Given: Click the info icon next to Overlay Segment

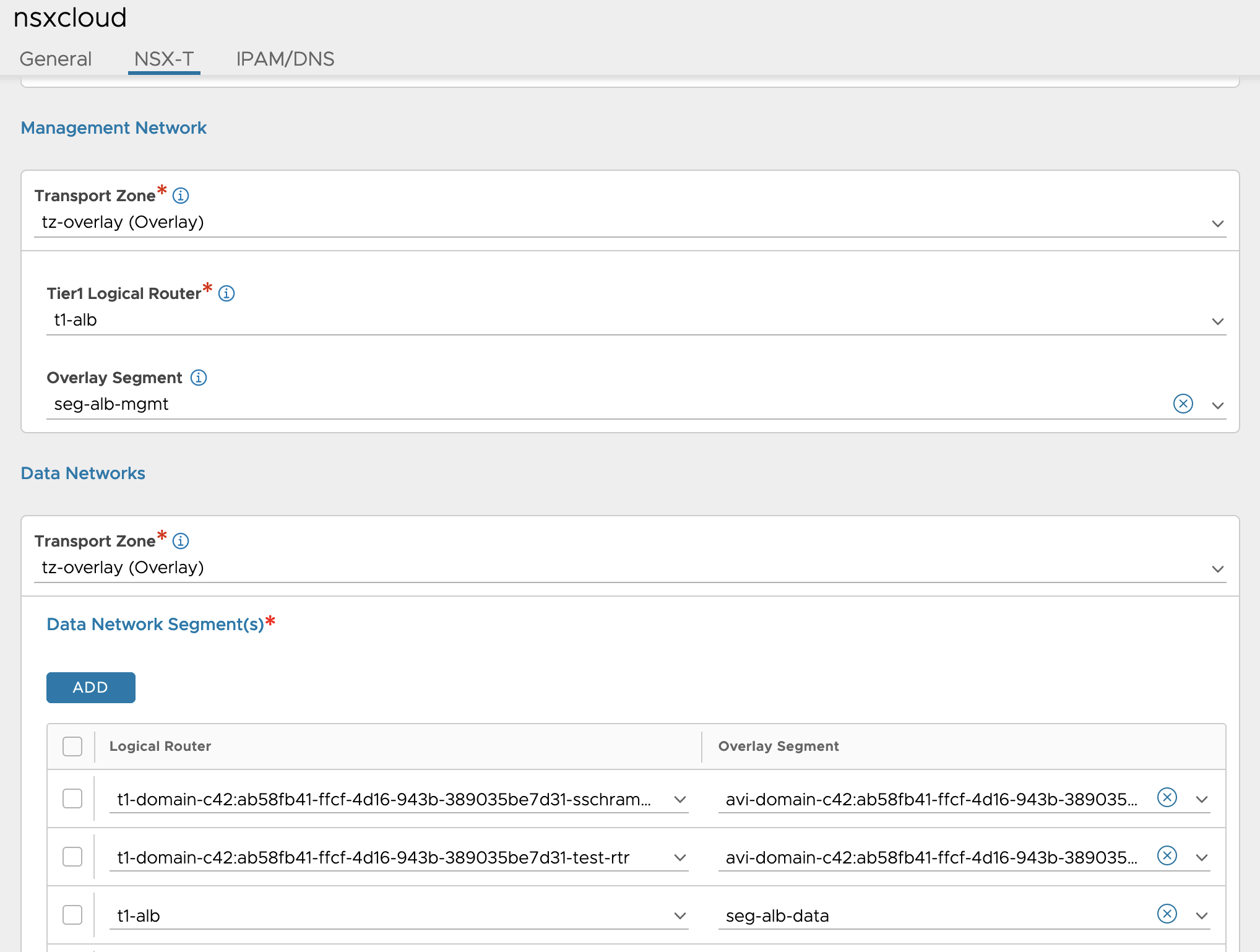Looking at the screenshot, I should pos(198,378).
